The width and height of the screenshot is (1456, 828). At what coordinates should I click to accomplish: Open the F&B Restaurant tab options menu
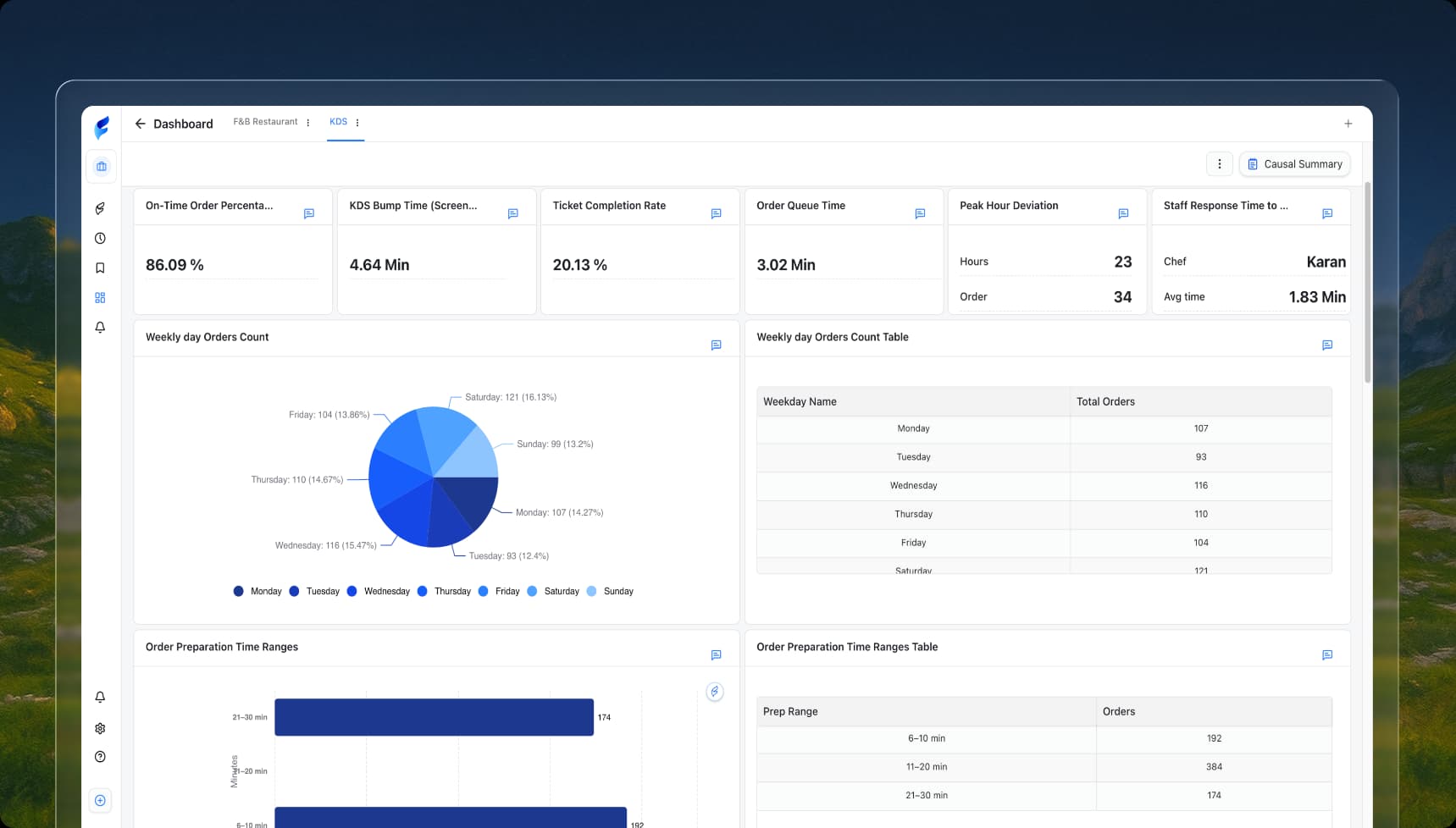point(307,122)
